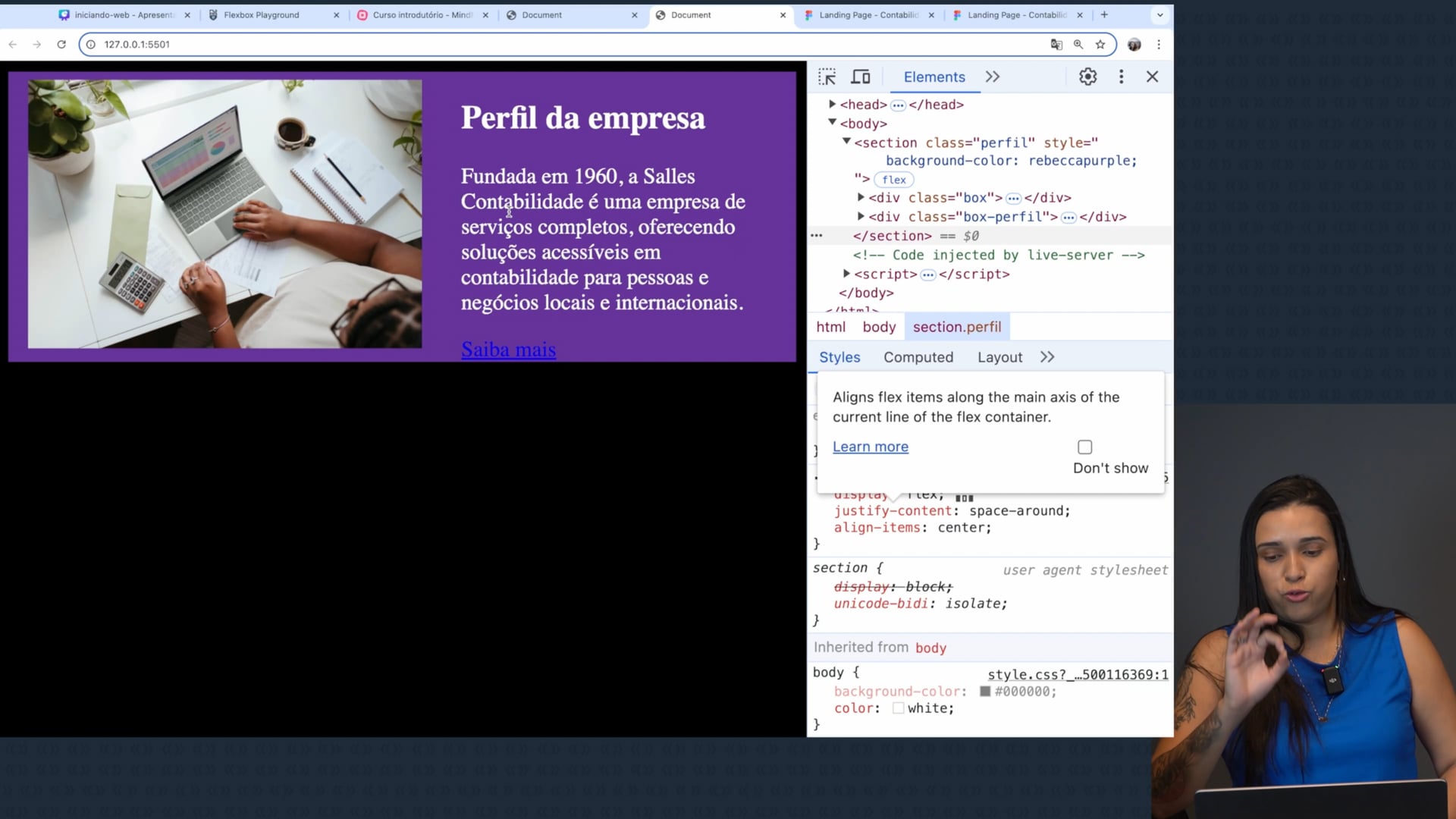Bookmark page with star icon
This screenshot has width=1456, height=819.
pos(1100,45)
